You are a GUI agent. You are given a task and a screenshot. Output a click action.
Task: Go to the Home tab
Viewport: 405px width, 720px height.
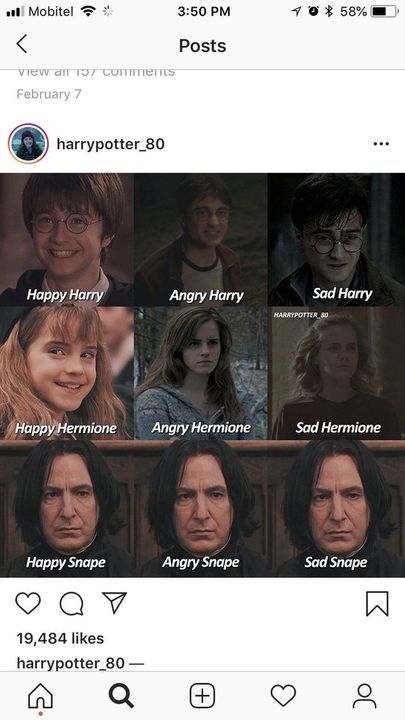click(40, 696)
